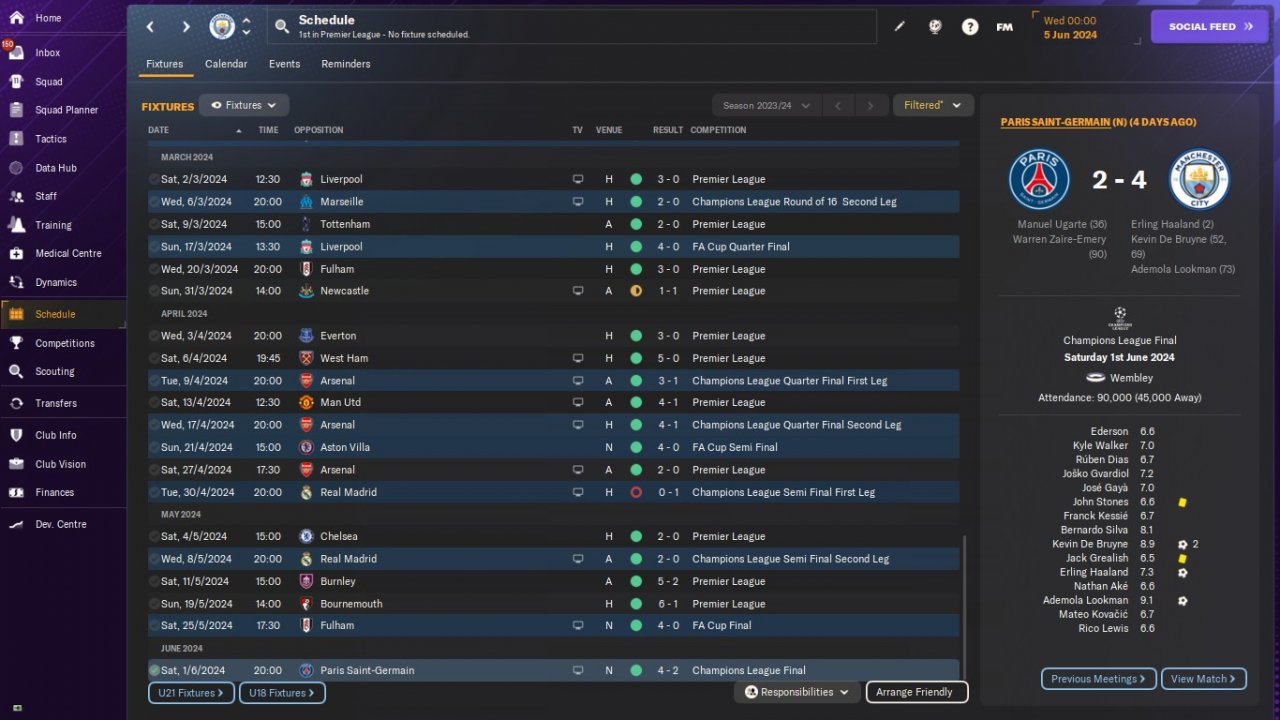Click the 5 Jun 2024 date display

pyautogui.click(x=1070, y=35)
